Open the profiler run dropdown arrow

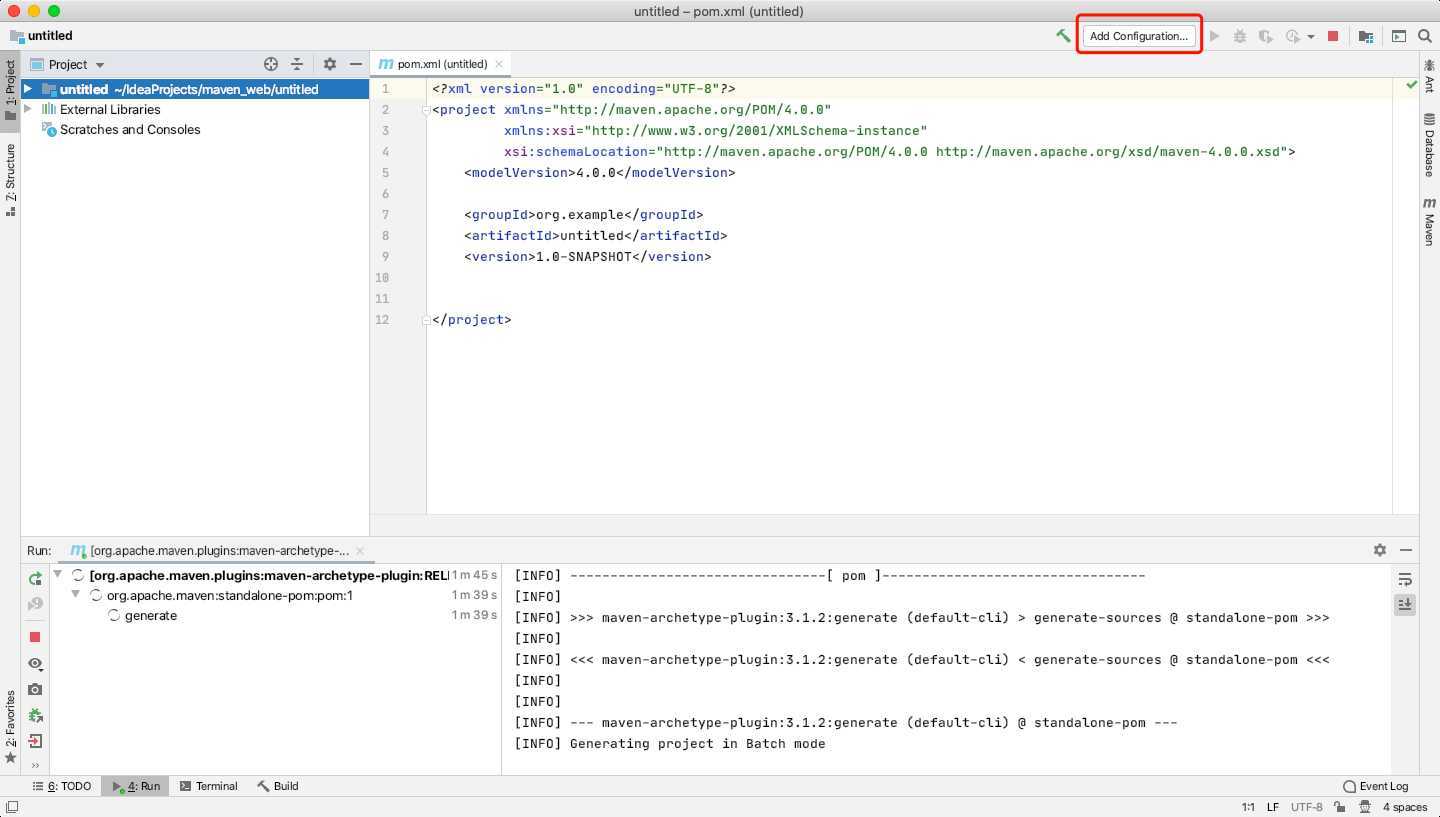(1311, 37)
